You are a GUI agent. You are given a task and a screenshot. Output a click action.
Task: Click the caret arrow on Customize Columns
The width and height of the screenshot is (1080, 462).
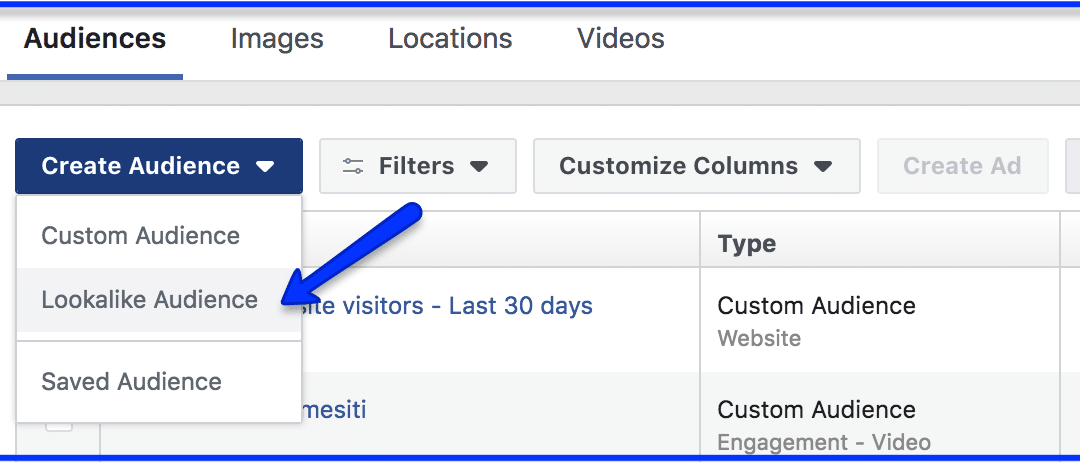(x=822, y=167)
